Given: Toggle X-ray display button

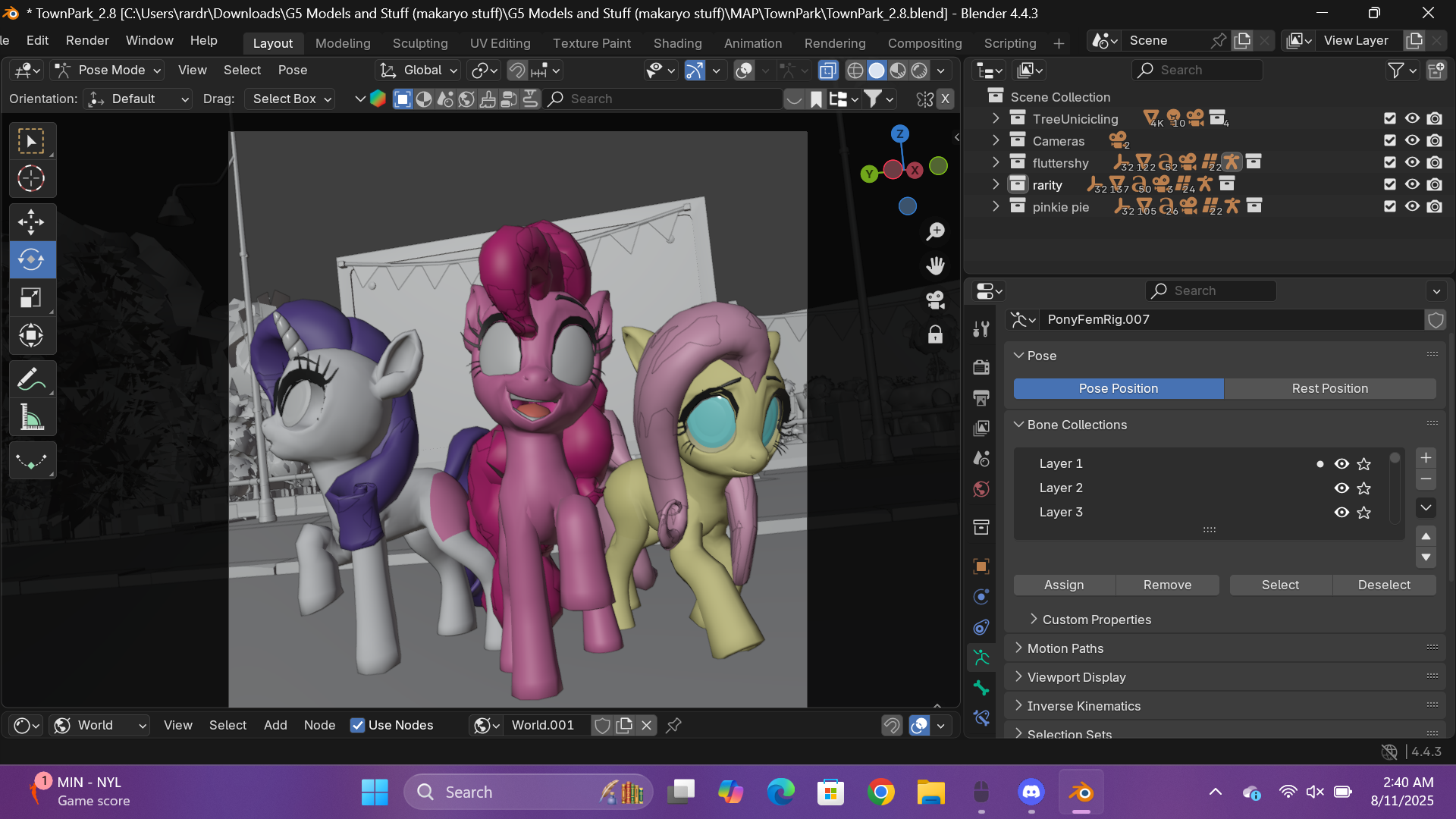Looking at the screenshot, I should pos(828,71).
